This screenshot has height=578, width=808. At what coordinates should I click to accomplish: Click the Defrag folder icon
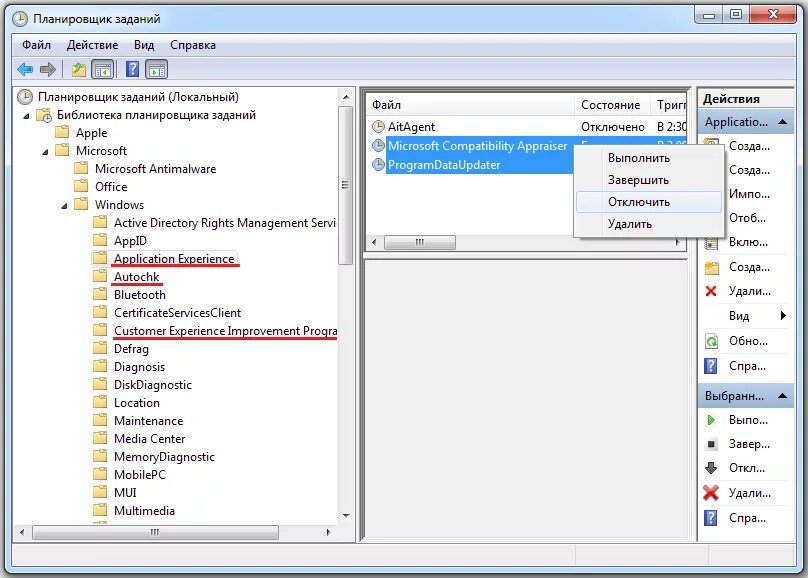click(x=100, y=348)
